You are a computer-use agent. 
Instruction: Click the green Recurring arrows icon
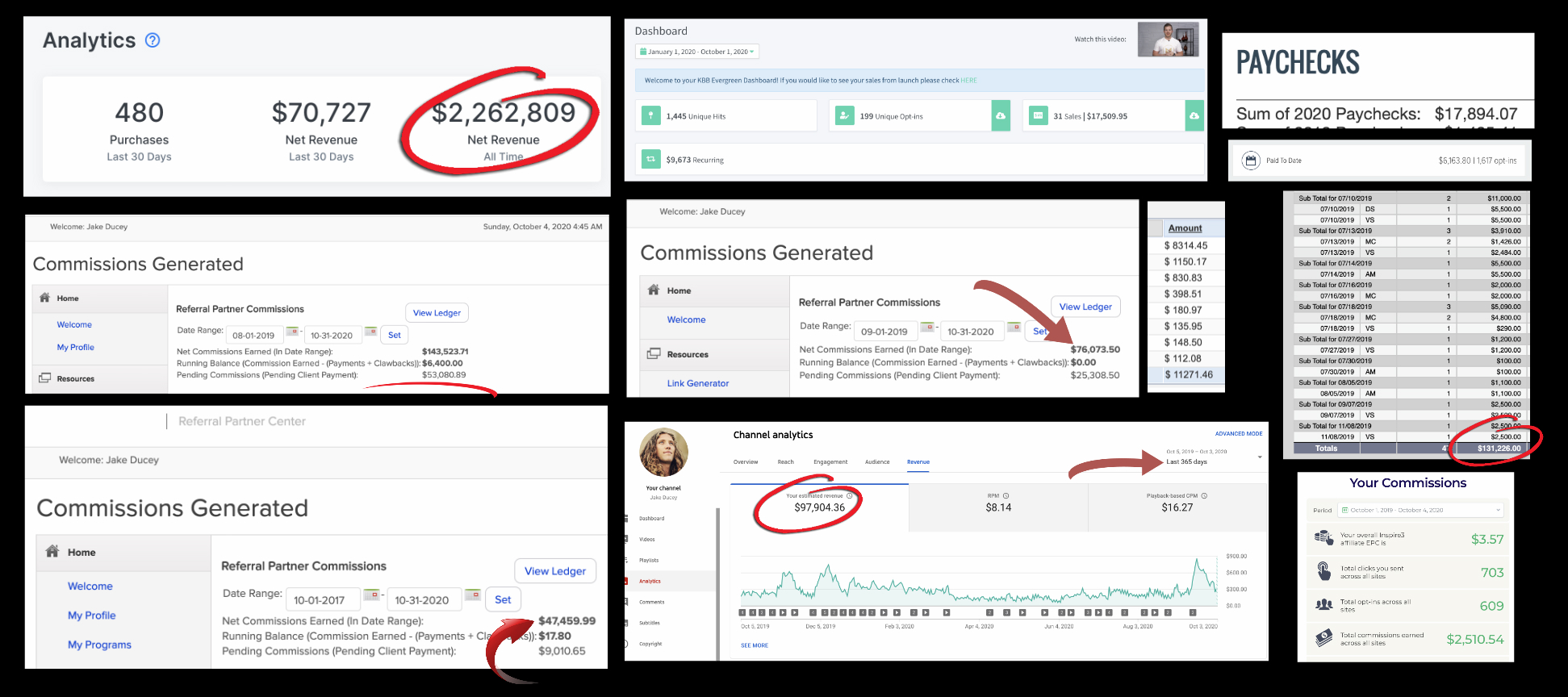pos(650,160)
